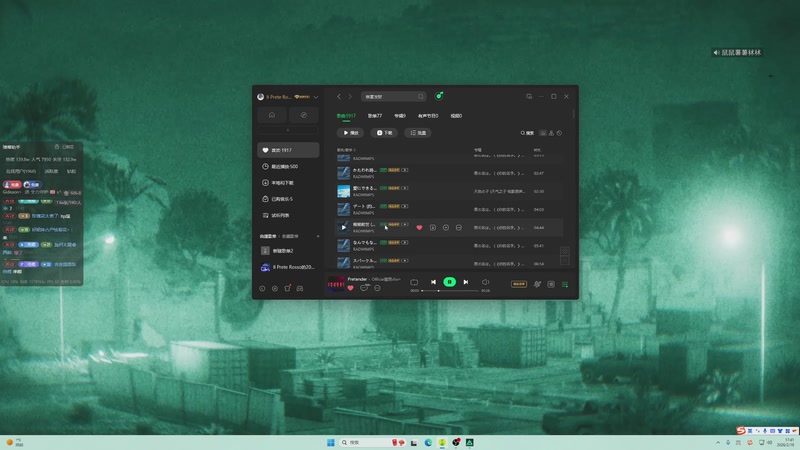Open the play queue list
Screen dimensions: 800x450
coord(565,284)
